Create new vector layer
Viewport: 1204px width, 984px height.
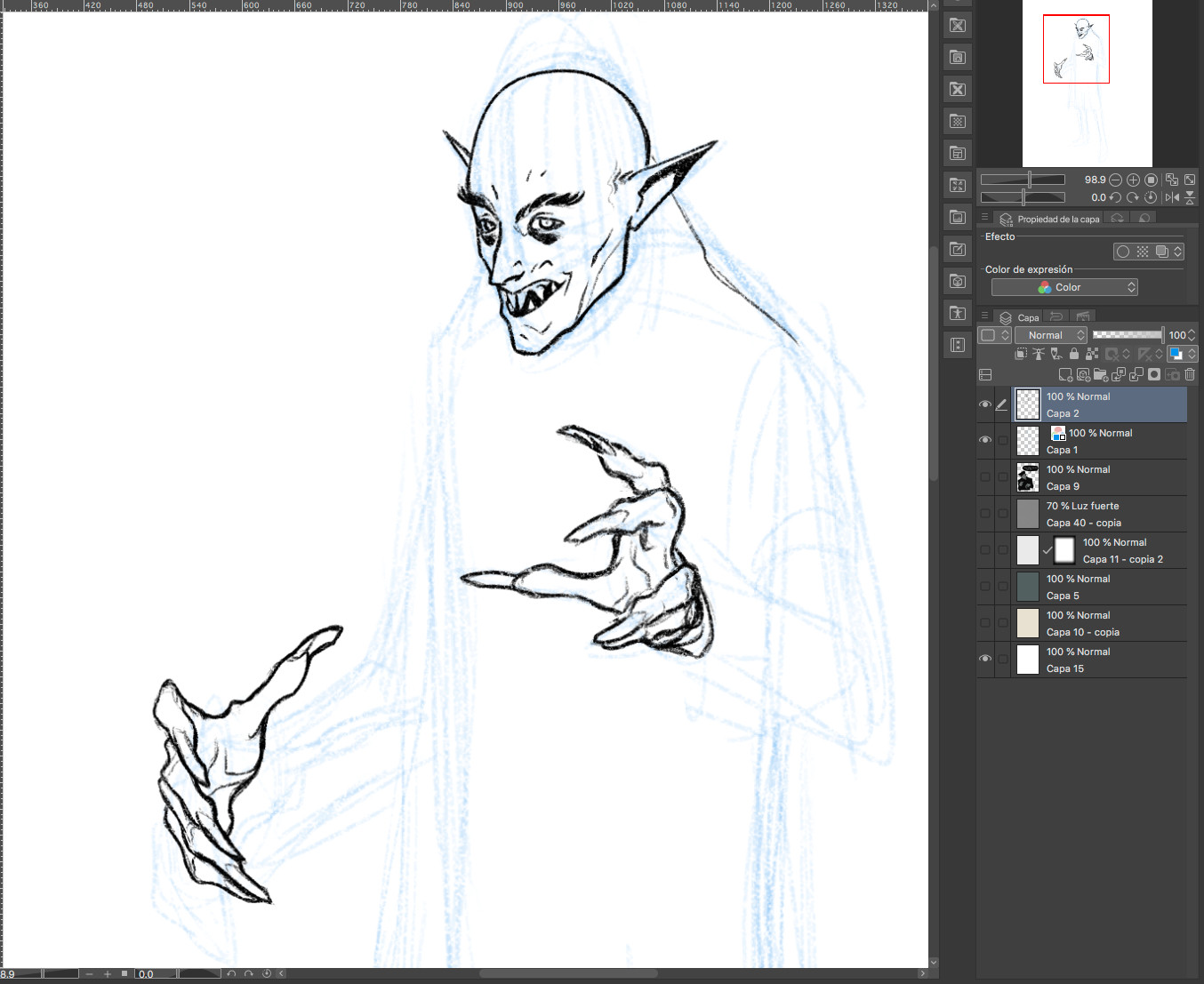click(x=1083, y=374)
